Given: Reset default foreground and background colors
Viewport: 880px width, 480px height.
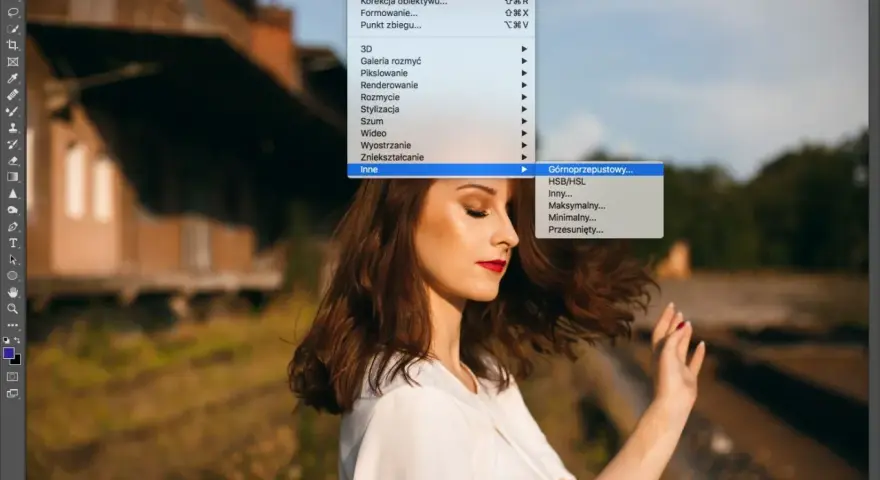Looking at the screenshot, I should 6,340.
